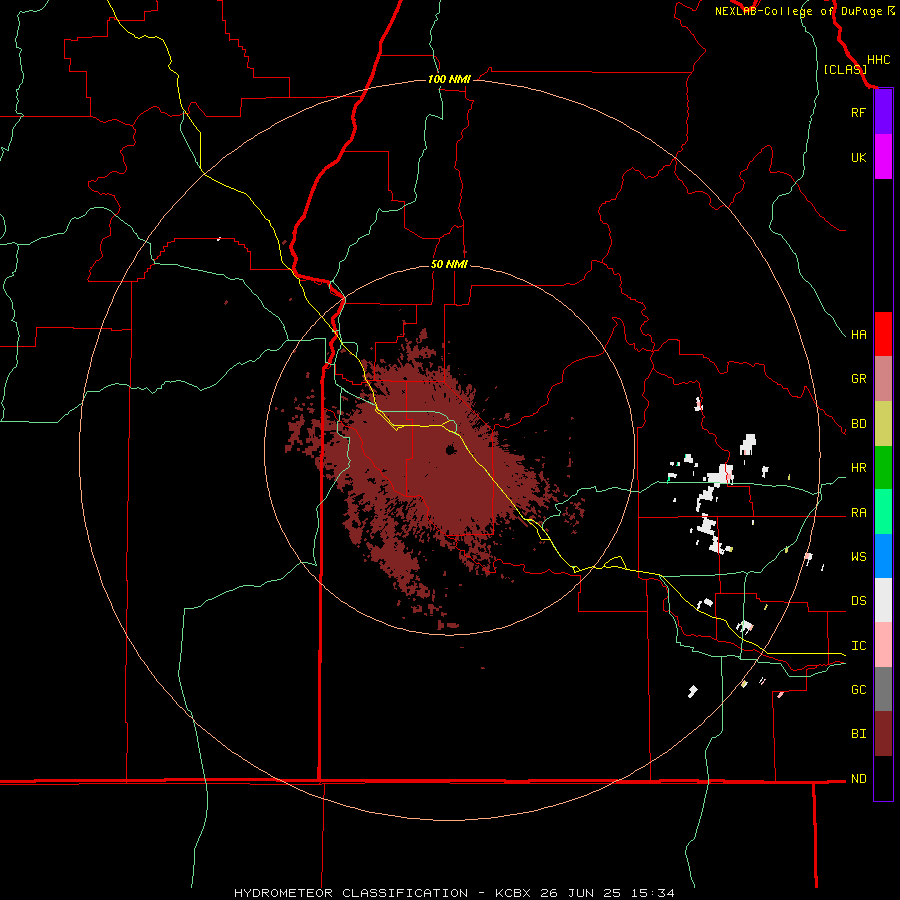Click the 50 NMI range ring label
The image size is (900, 900).
(x=449, y=265)
